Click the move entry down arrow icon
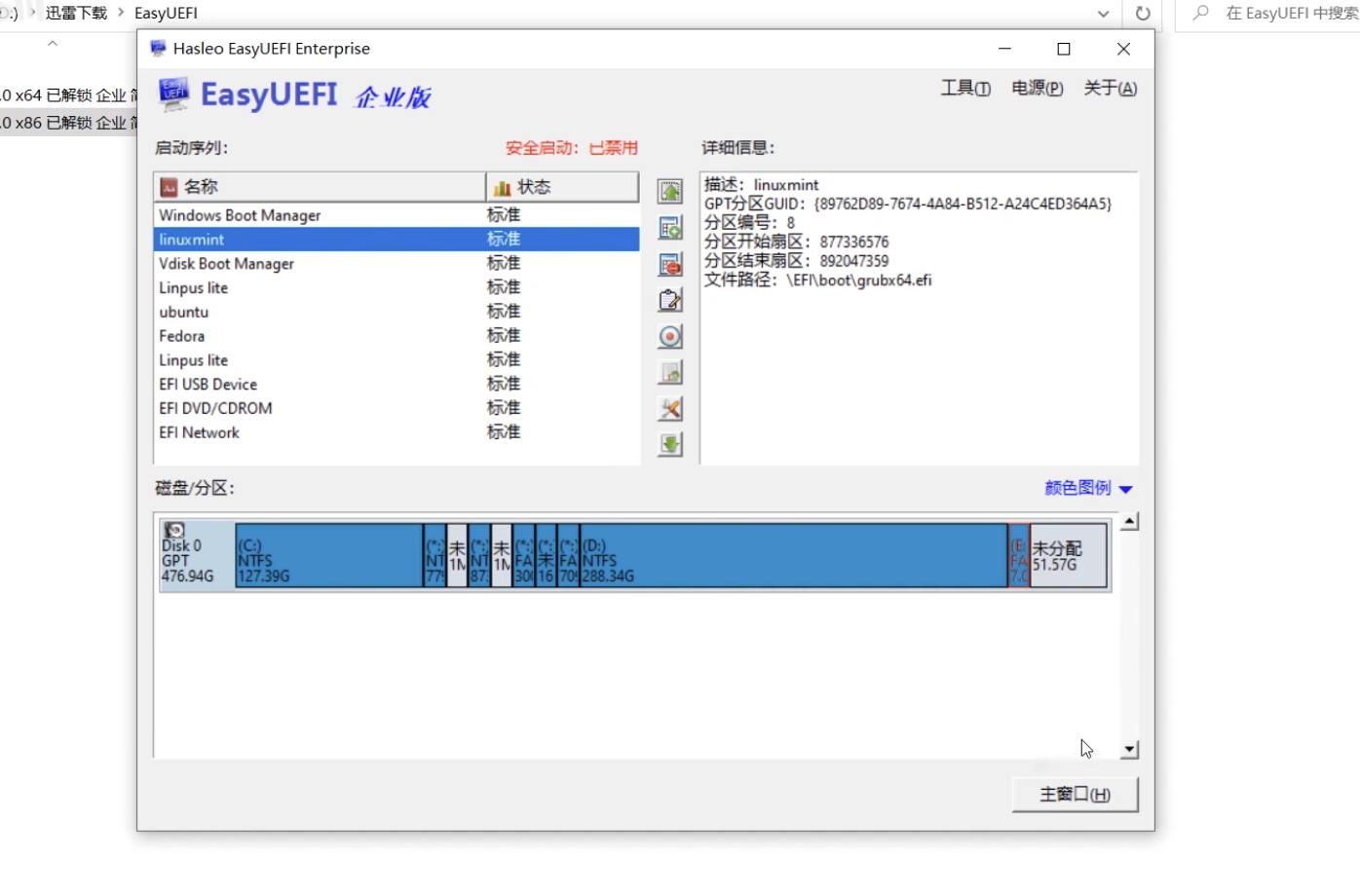The height and width of the screenshot is (896, 1360). click(x=670, y=444)
